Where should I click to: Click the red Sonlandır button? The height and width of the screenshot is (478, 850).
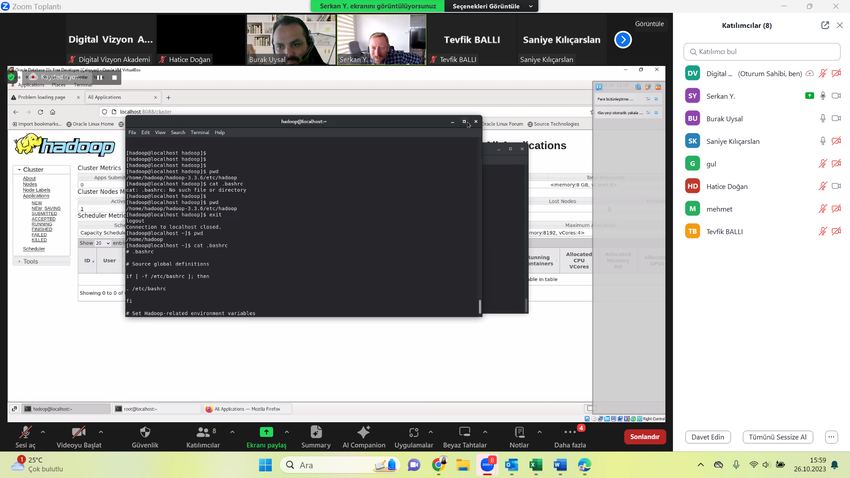coord(645,437)
